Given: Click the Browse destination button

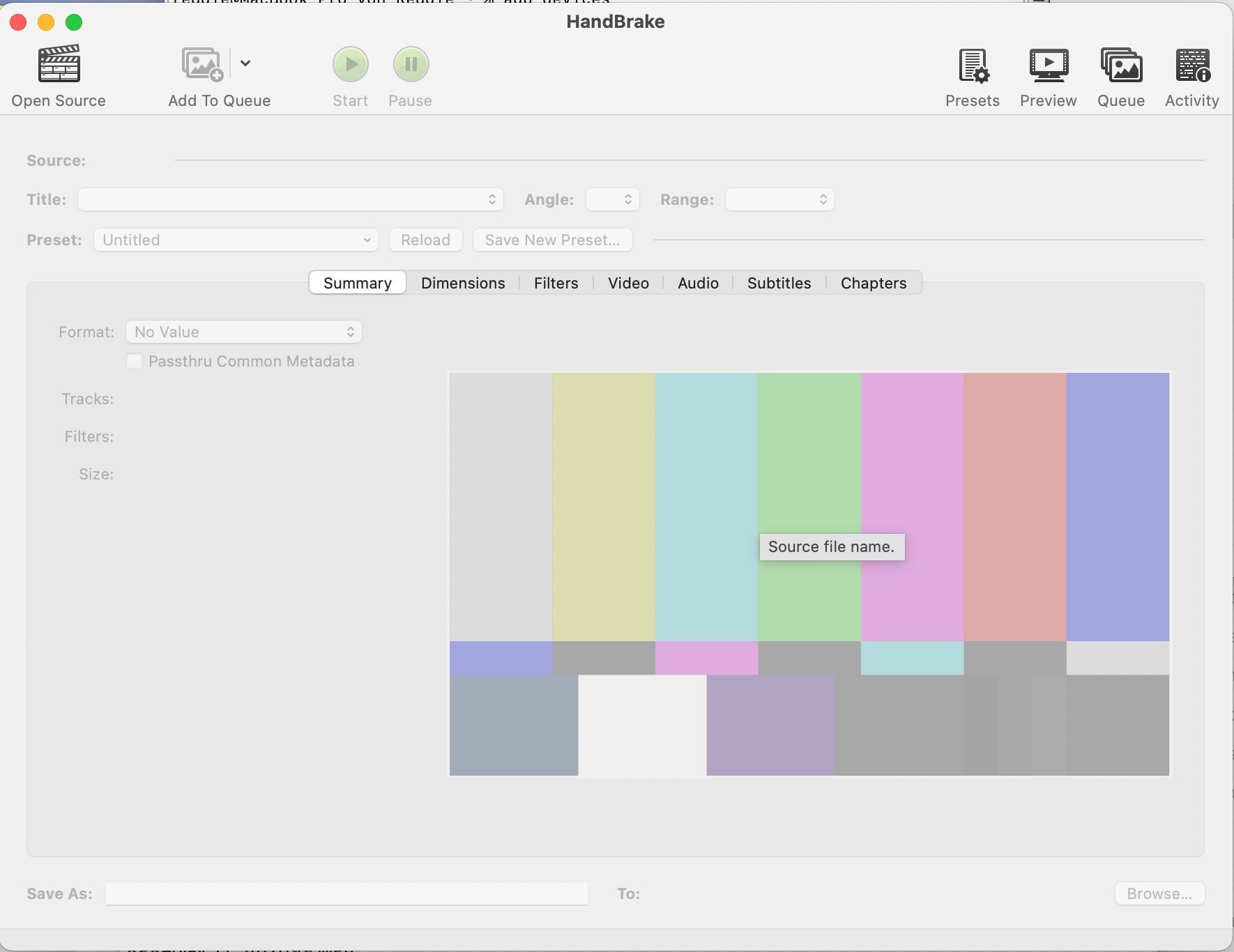Looking at the screenshot, I should click(1160, 893).
